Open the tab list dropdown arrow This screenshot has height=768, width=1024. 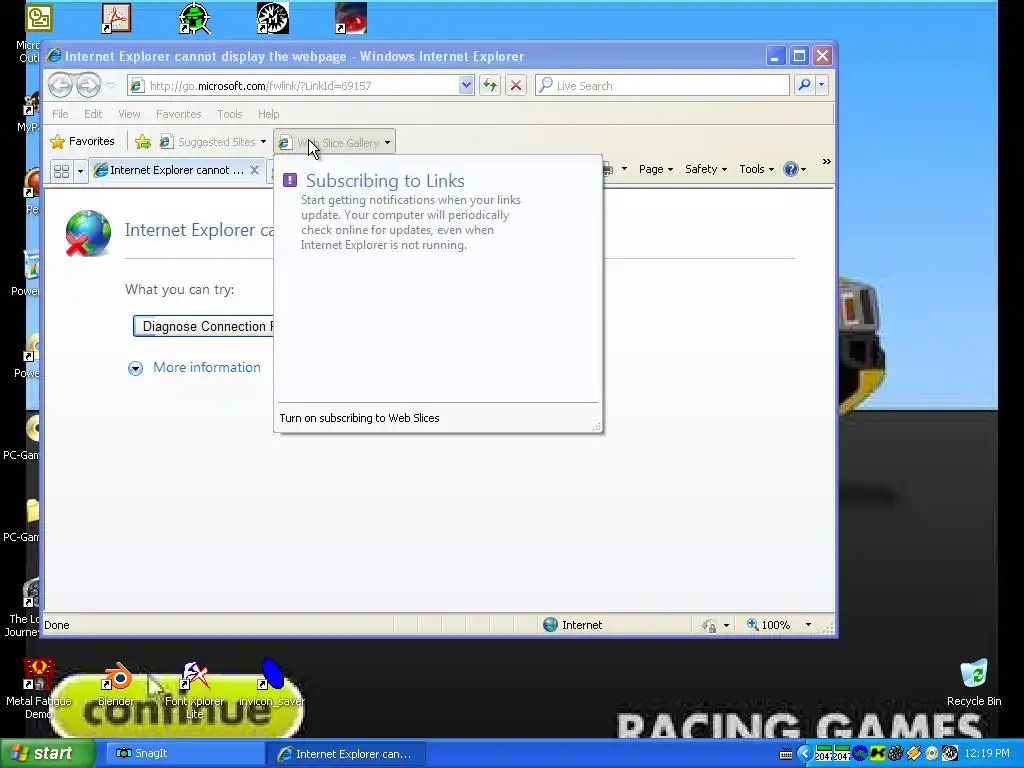(x=80, y=171)
